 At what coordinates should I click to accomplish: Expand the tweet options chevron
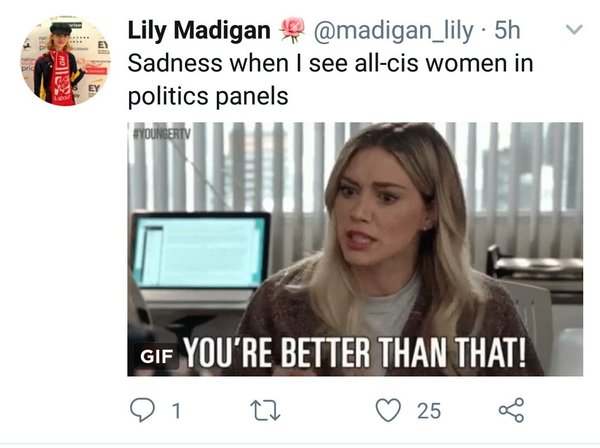coord(573,31)
